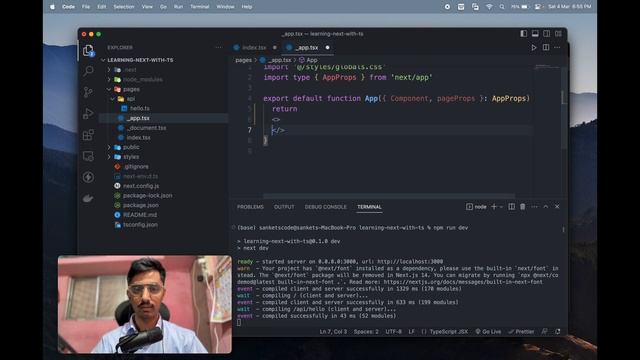Open index.tsx in the explorer tree
Image resolution: width=640 pixels, height=360 pixels.
[x=138, y=138]
